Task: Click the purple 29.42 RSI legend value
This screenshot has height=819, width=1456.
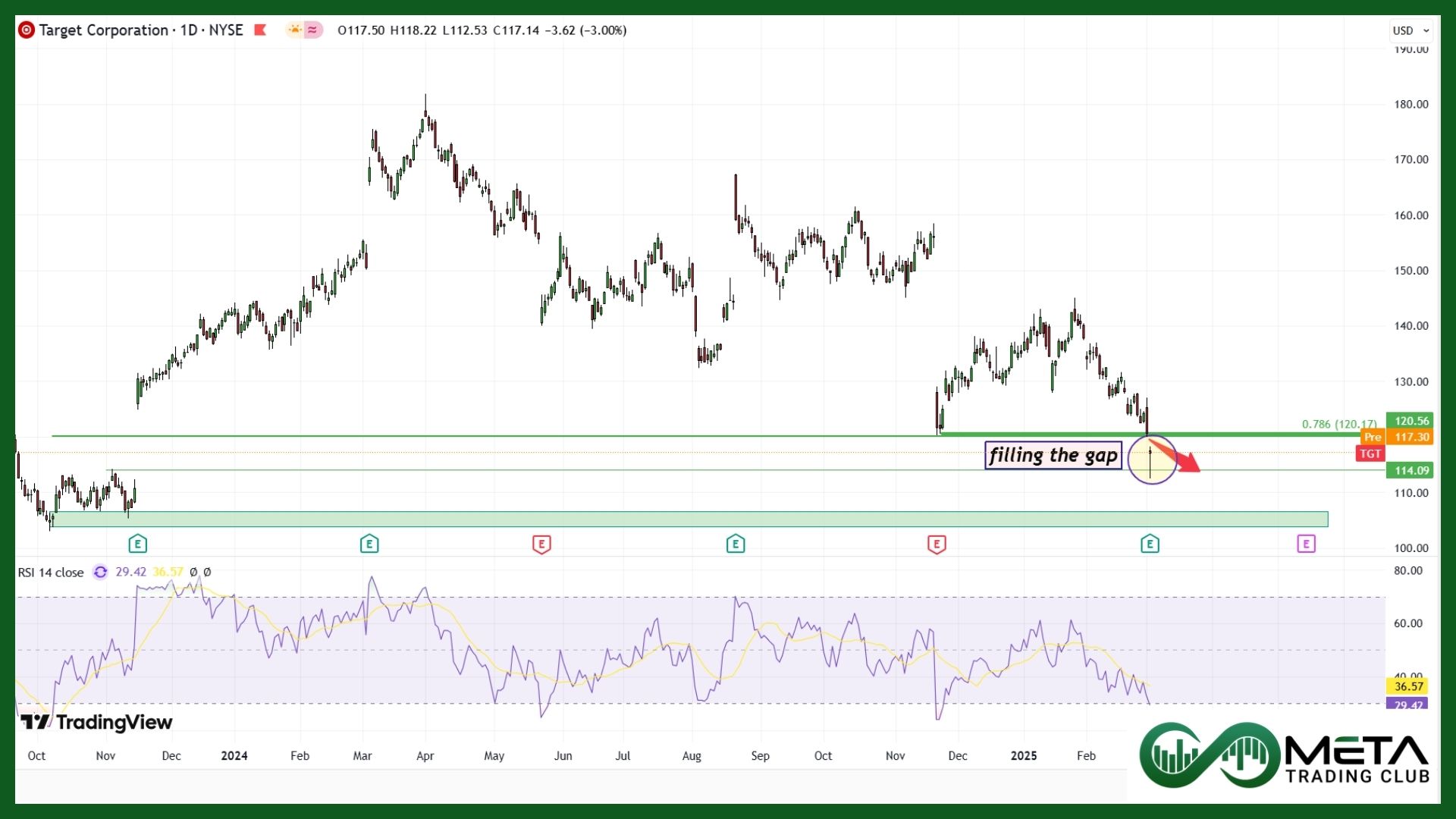Action: coord(131,572)
